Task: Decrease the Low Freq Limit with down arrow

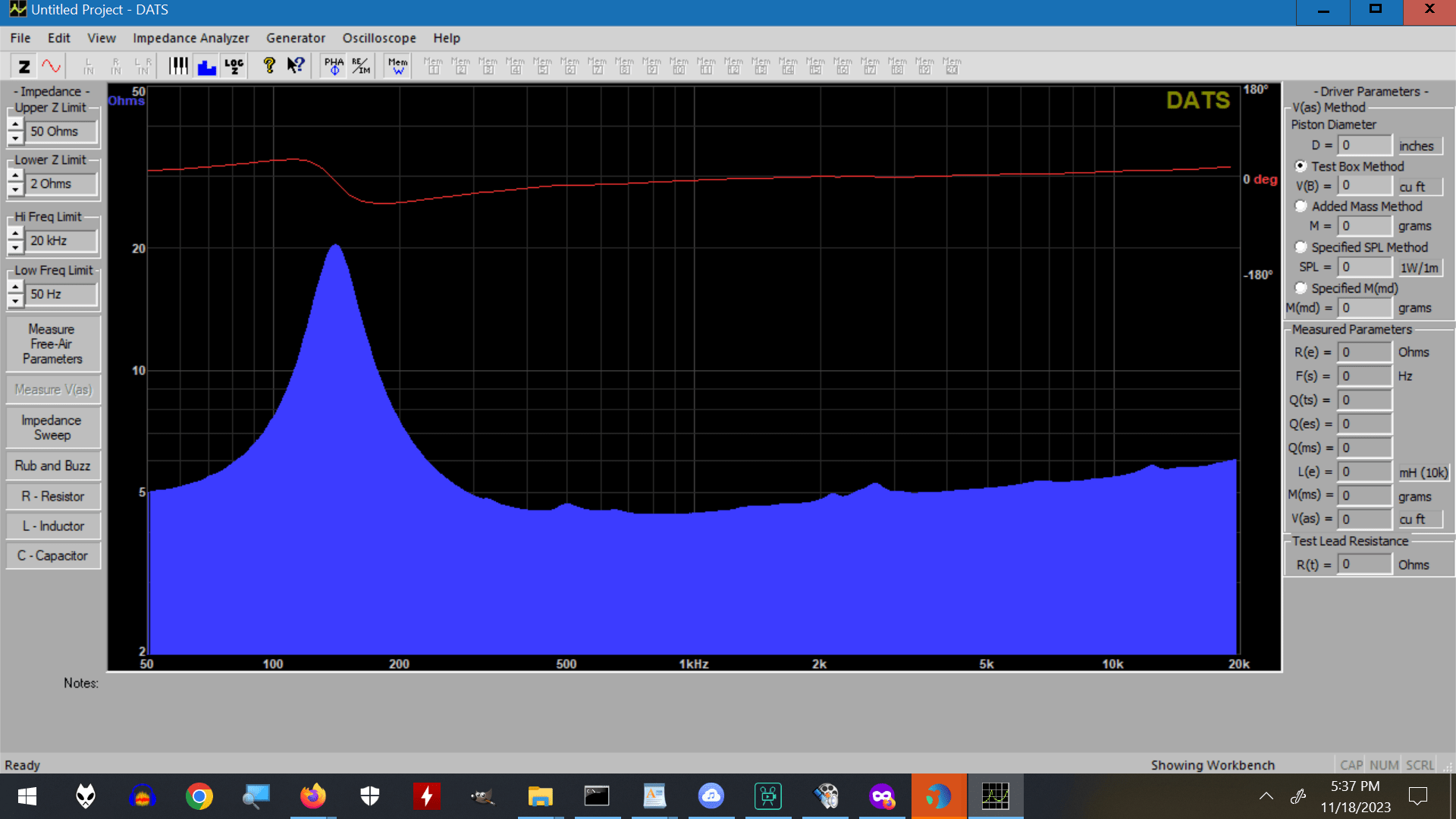Action: pyautogui.click(x=15, y=301)
